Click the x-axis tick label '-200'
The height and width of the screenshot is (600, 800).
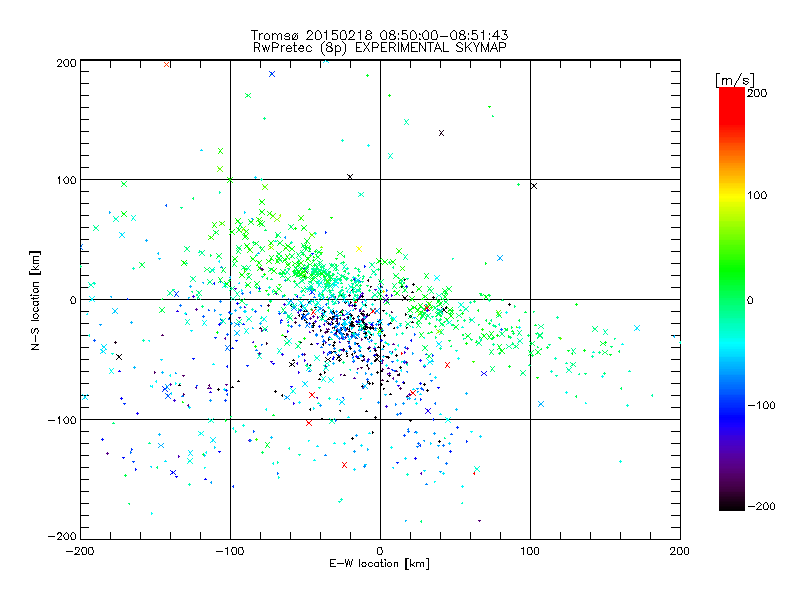80,551
